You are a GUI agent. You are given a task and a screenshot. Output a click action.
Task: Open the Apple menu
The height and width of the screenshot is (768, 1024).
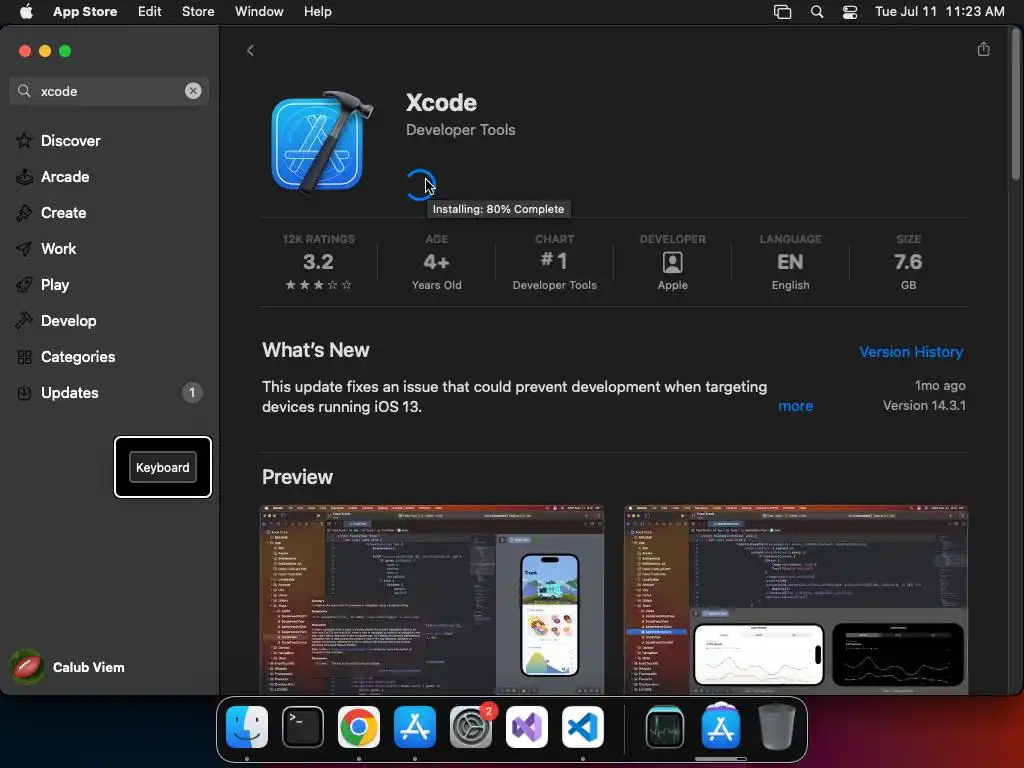click(x=26, y=11)
